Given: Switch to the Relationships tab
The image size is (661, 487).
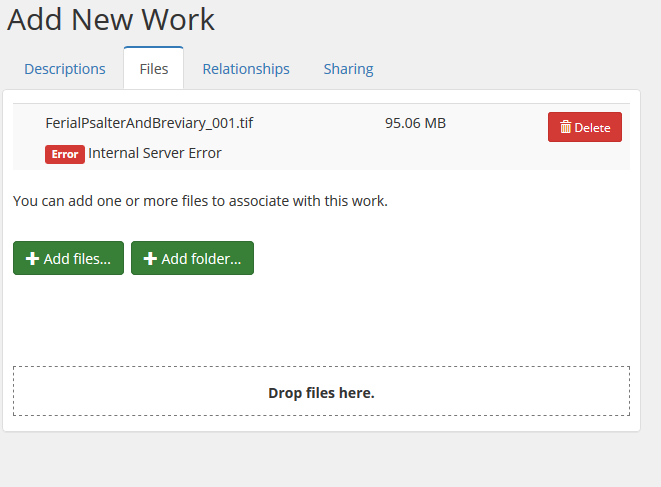Looking at the screenshot, I should click(x=246, y=69).
